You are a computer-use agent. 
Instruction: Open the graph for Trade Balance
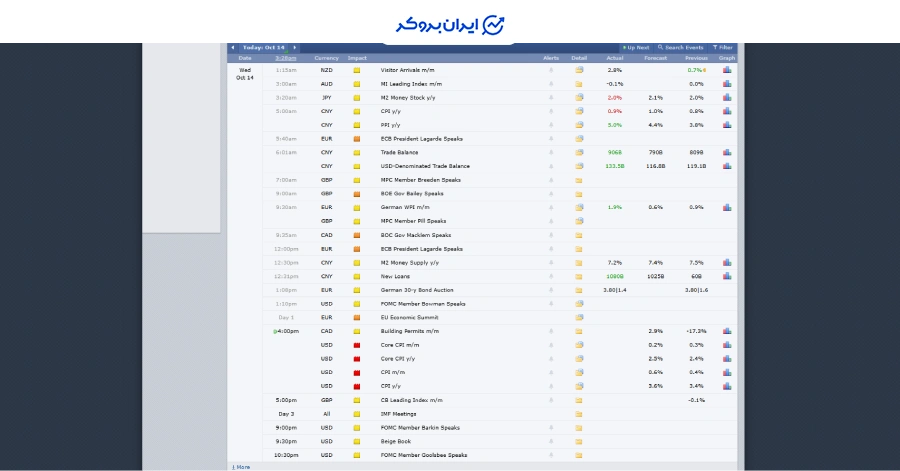pos(727,153)
